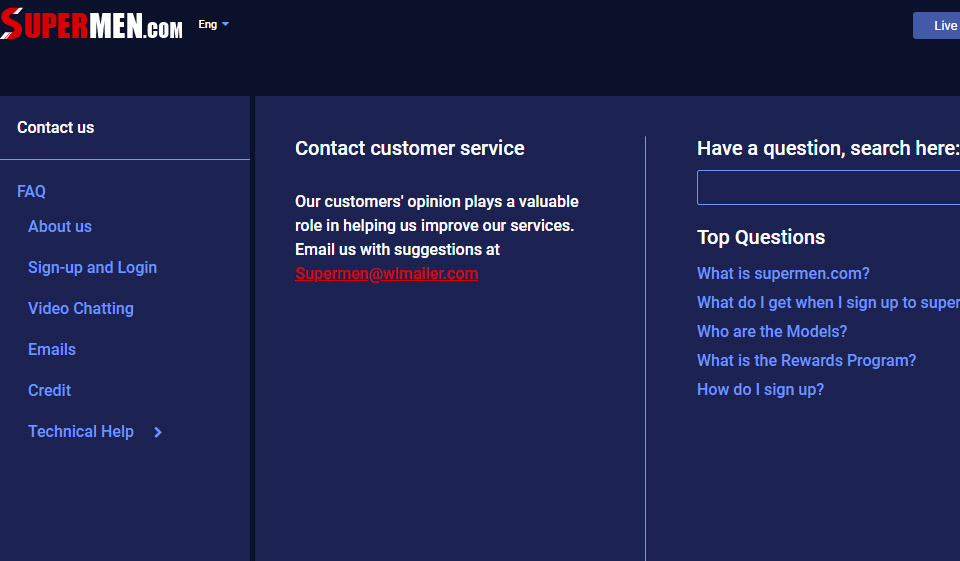Open Emails help topic
Image resolution: width=960 pixels, height=561 pixels.
pyautogui.click(x=52, y=349)
